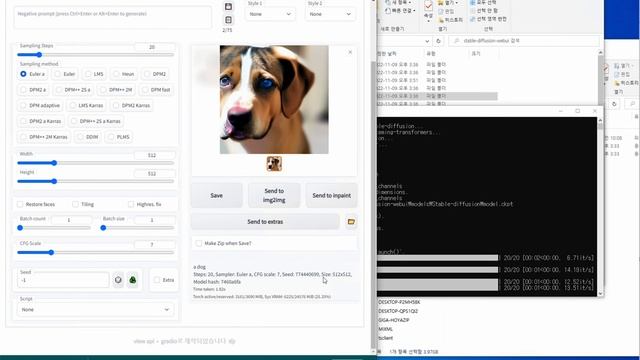This screenshot has height=360, width=640.
Task: Select the DDIM sampler
Action: click(88, 137)
